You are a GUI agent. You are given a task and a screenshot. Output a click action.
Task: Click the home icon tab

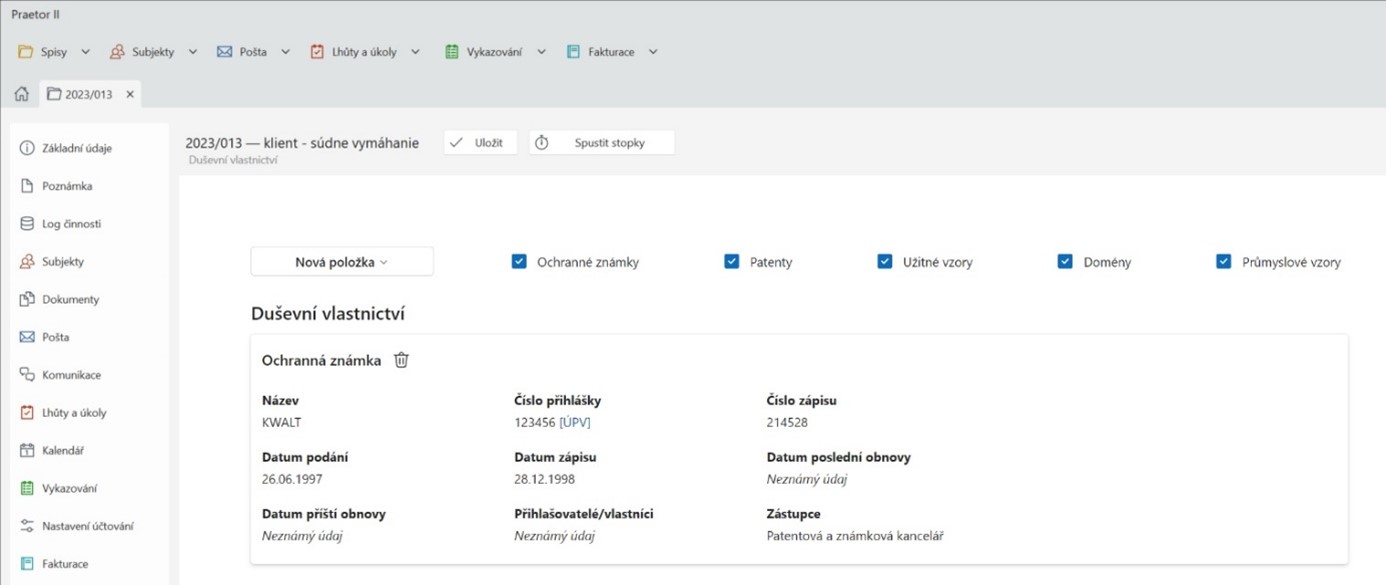pos(21,94)
